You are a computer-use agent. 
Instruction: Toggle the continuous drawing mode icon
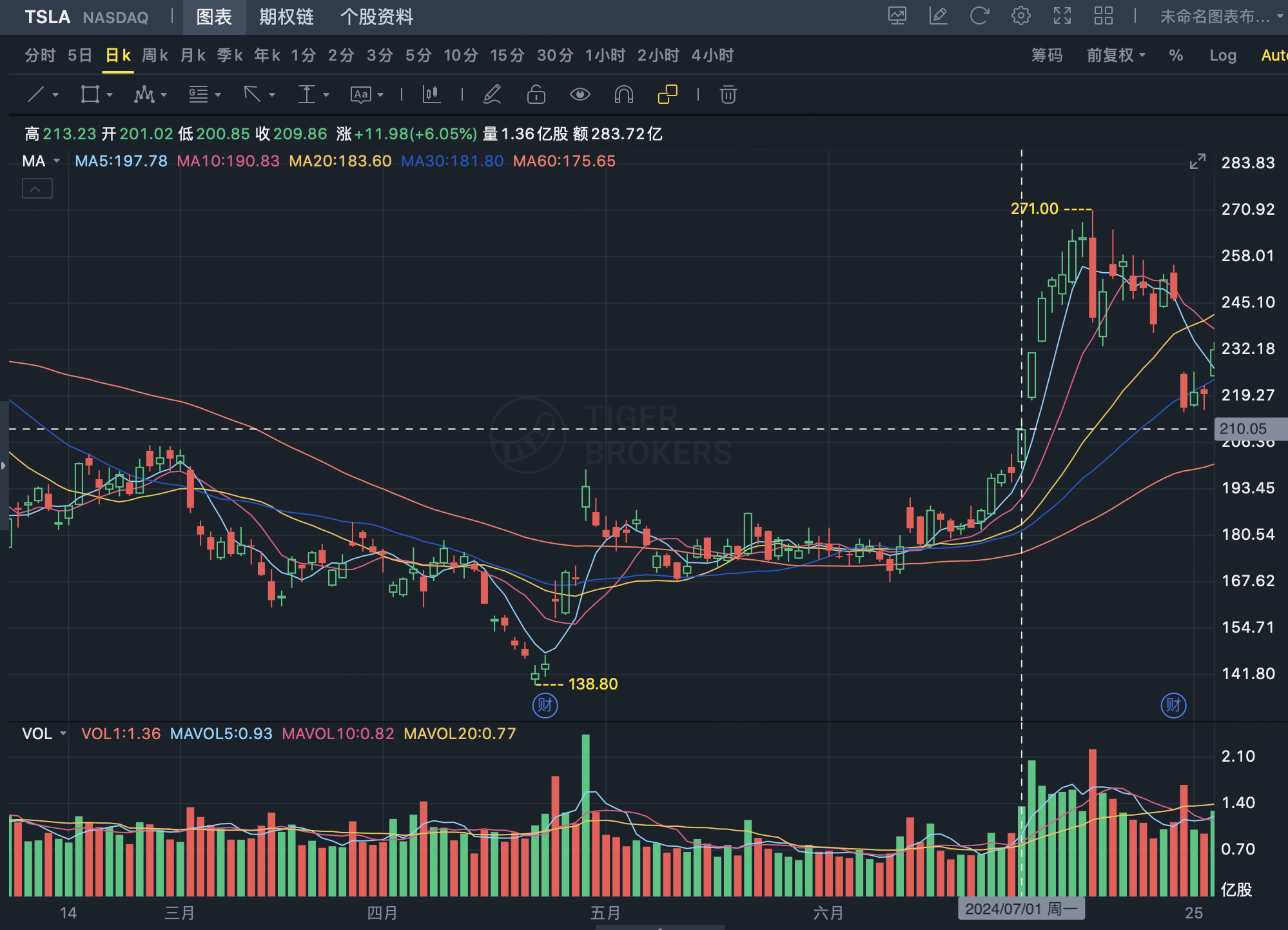point(668,95)
